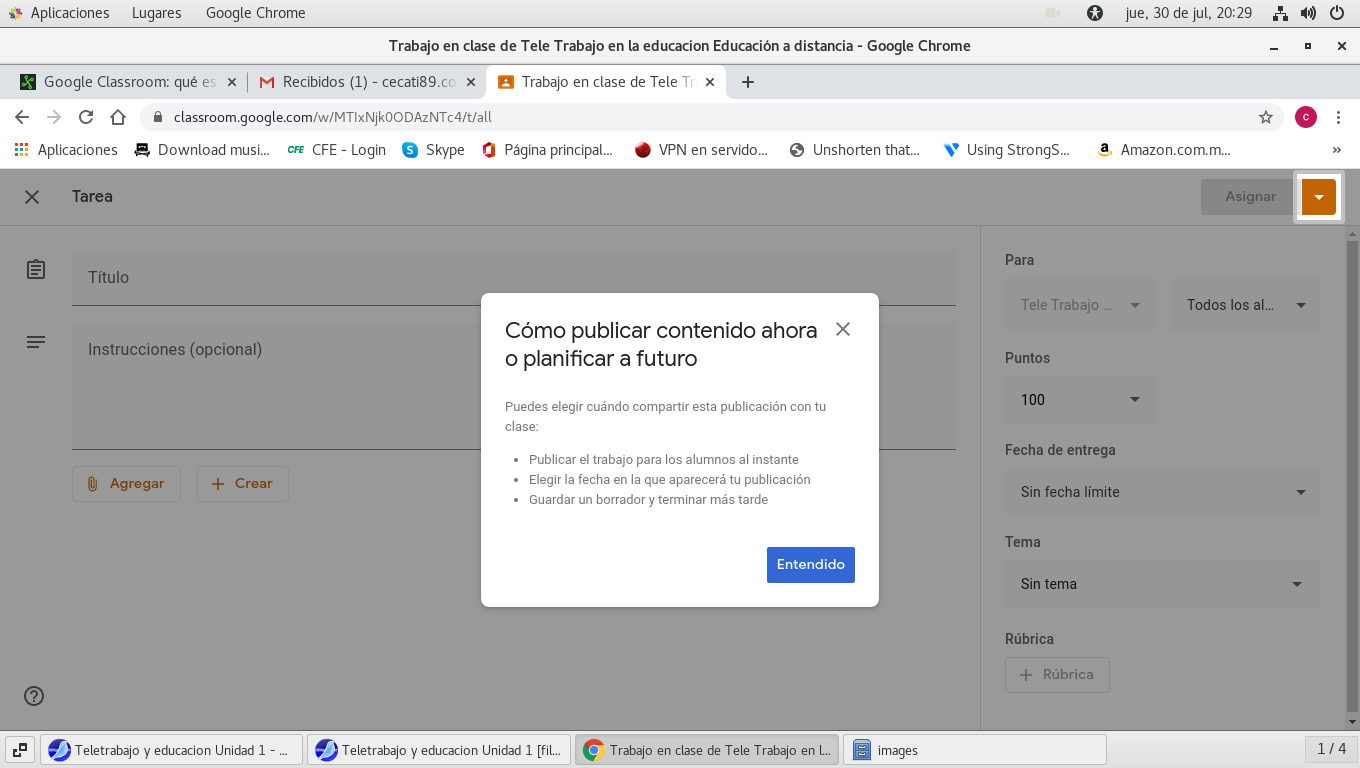Expand the Puntos 100 dropdown
1360x768 pixels.
coord(1080,399)
